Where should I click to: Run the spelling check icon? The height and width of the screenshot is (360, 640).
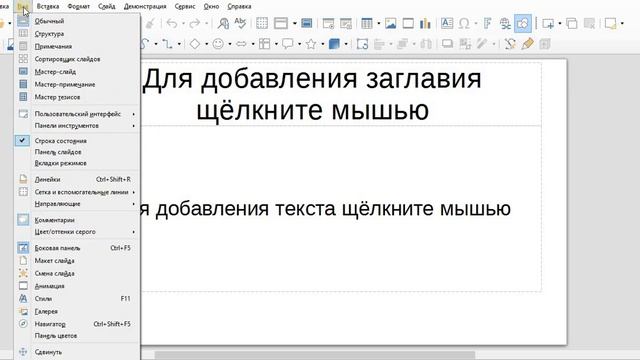click(x=240, y=24)
